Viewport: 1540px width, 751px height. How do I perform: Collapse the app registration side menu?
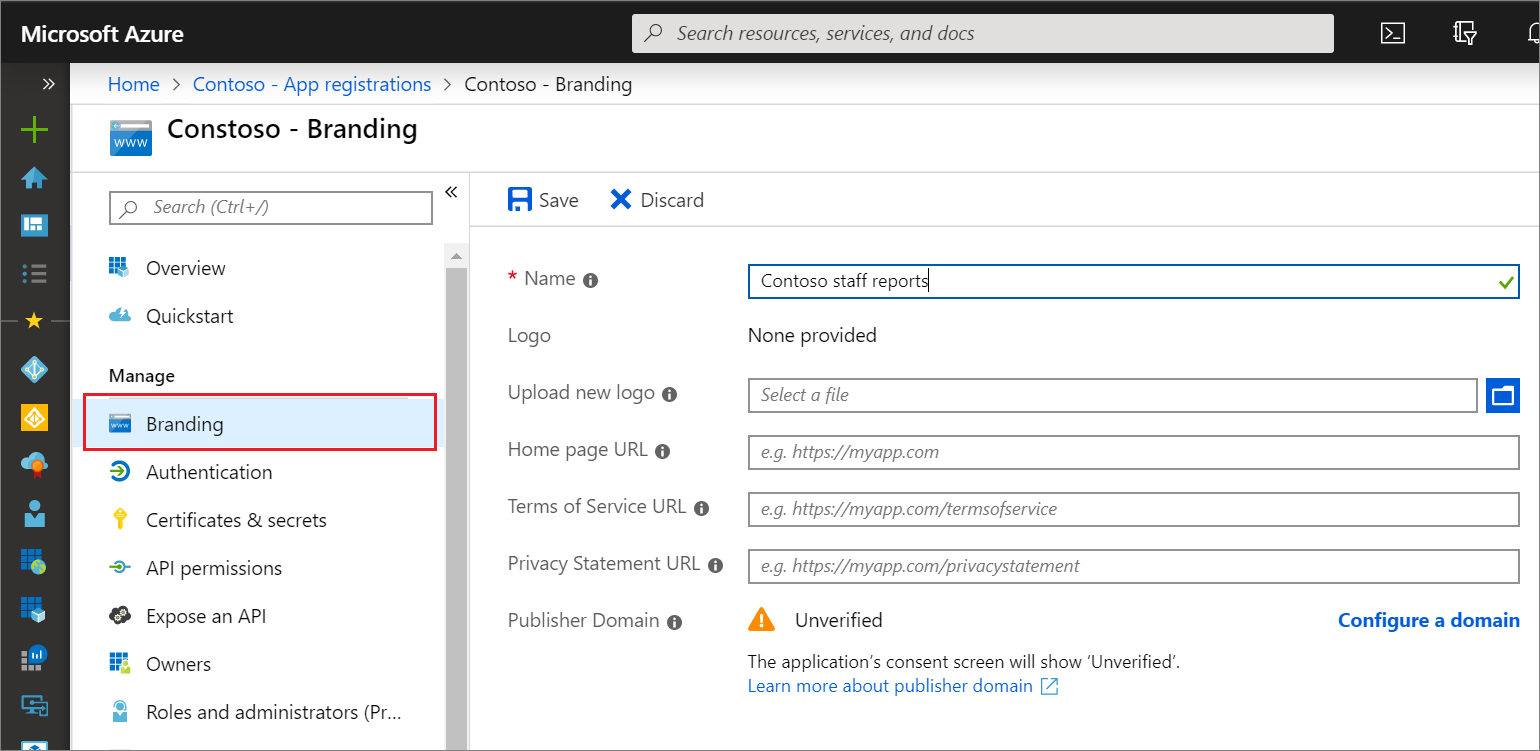pyautogui.click(x=451, y=192)
